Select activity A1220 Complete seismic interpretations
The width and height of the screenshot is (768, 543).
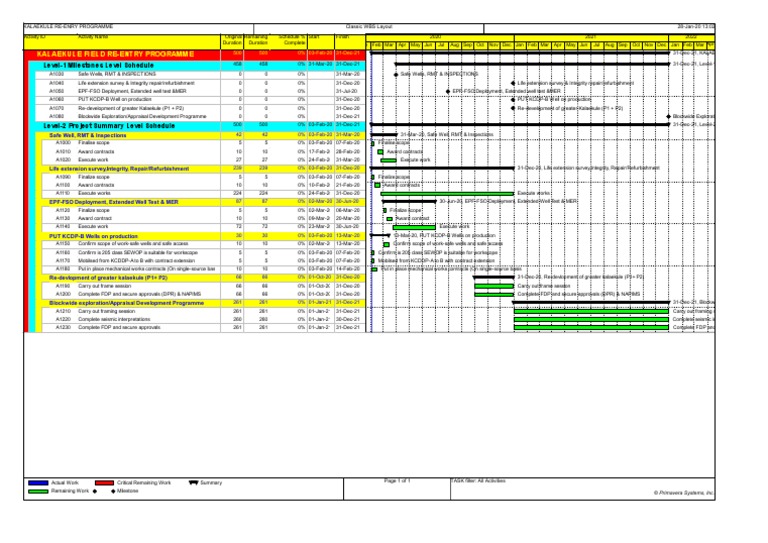coord(204,319)
